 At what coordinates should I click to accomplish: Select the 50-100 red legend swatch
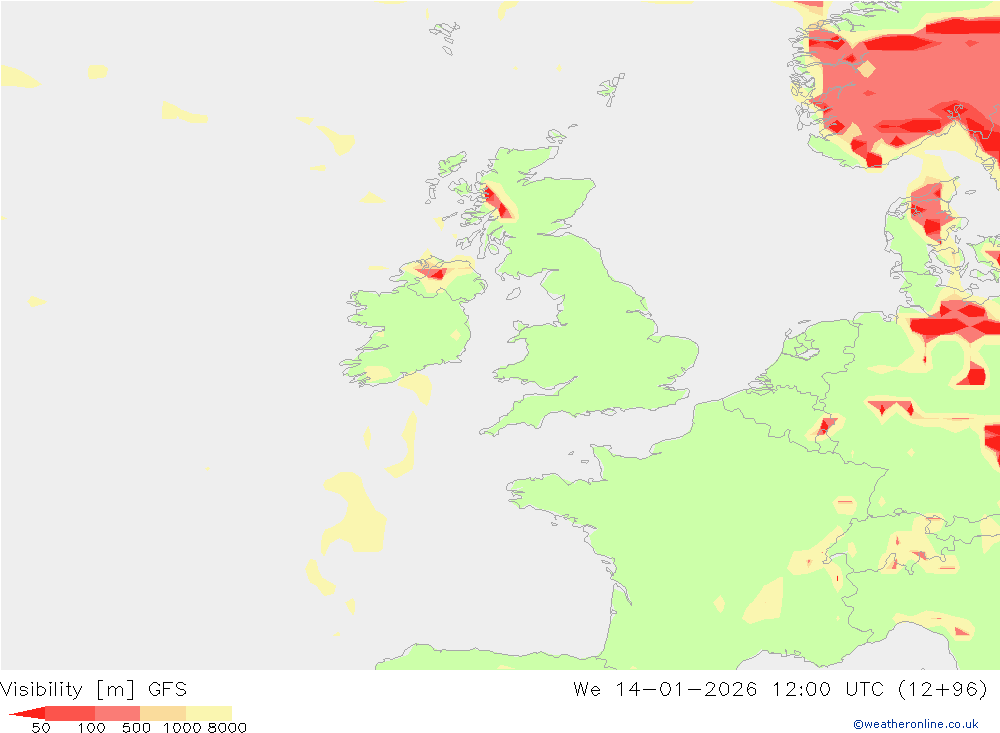[x=70, y=713]
